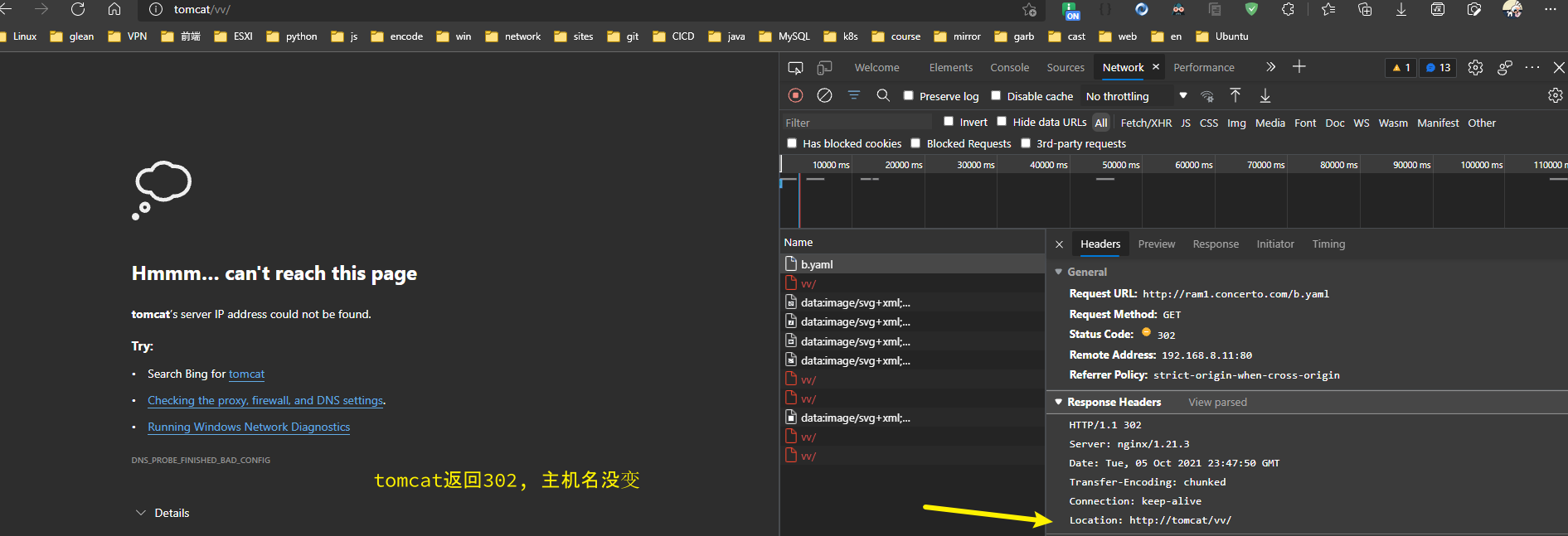The image size is (1568, 536).
Task: Select the b.yaml request row
Action: pos(912,264)
